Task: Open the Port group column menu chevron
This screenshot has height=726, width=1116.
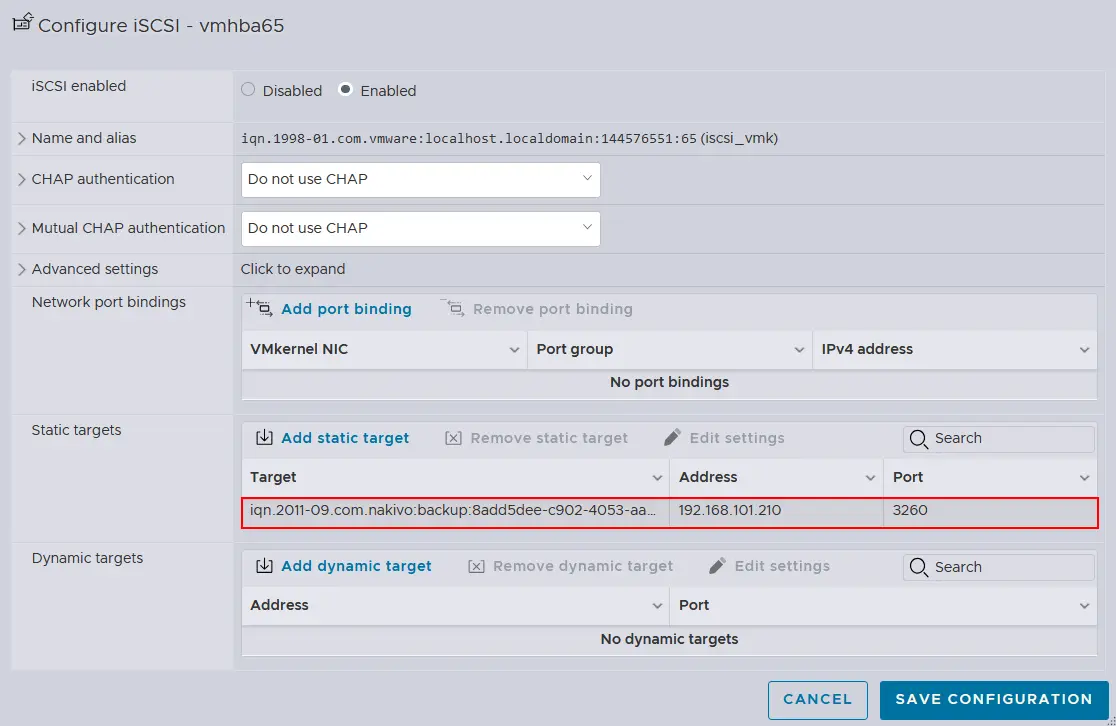Action: coord(799,349)
